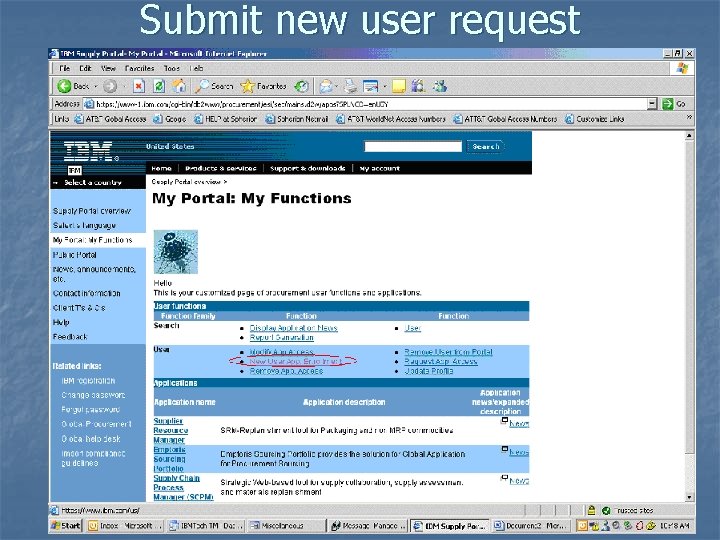Screen dimensions: 720x540
Task: Open the Mail button dropdown arrow
Action: (x=337, y=86)
